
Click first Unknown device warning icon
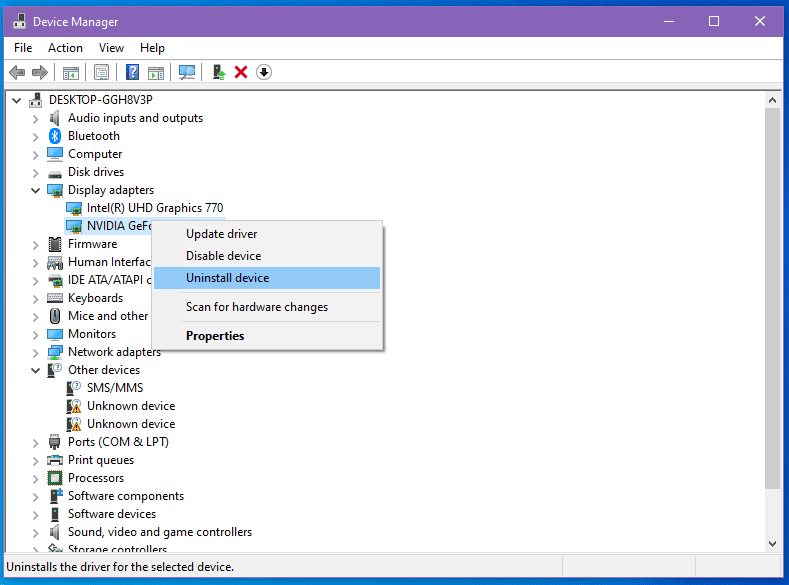pos(74,406)
